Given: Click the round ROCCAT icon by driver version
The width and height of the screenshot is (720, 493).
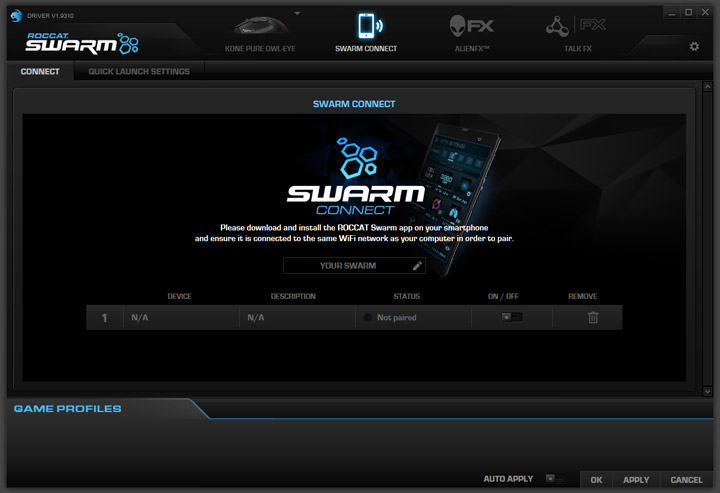Looking at the screenshot, I should (16, 16).
